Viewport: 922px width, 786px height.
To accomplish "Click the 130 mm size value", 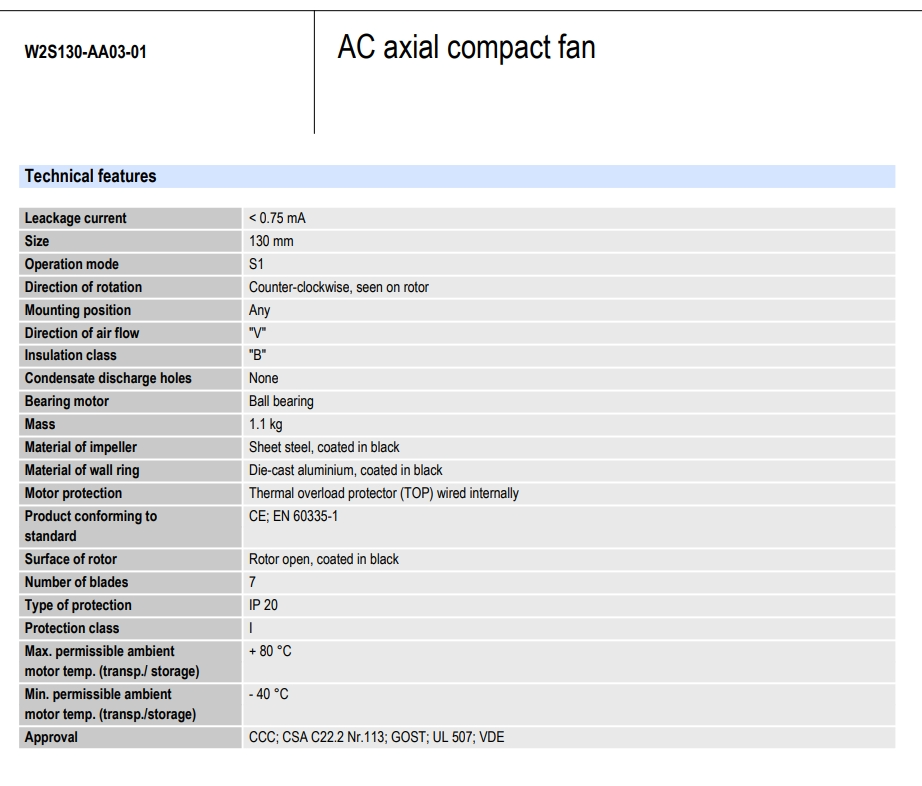I will pos(271,241).
